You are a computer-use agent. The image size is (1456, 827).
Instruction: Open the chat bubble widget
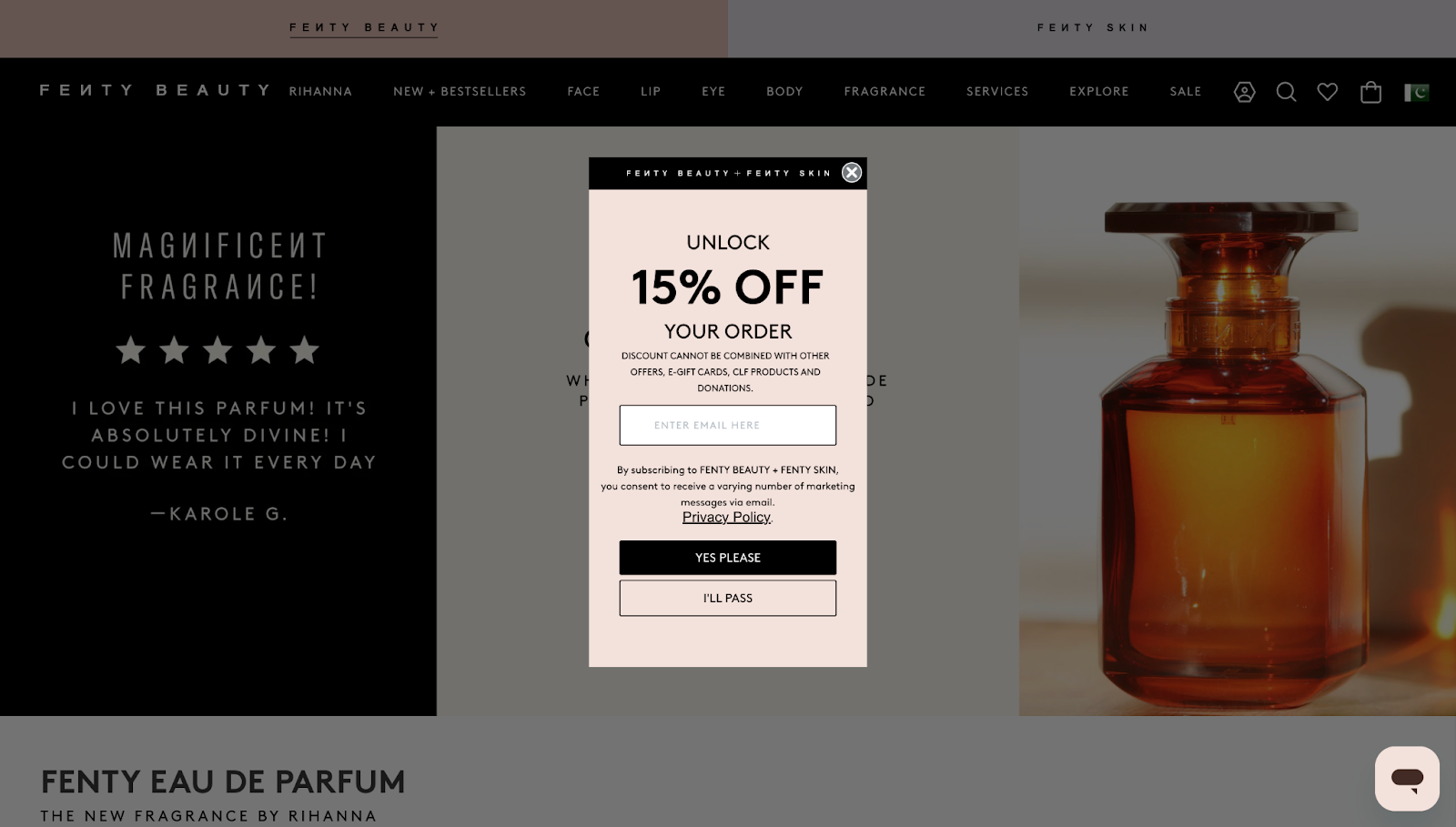[x=1407, y=779]
